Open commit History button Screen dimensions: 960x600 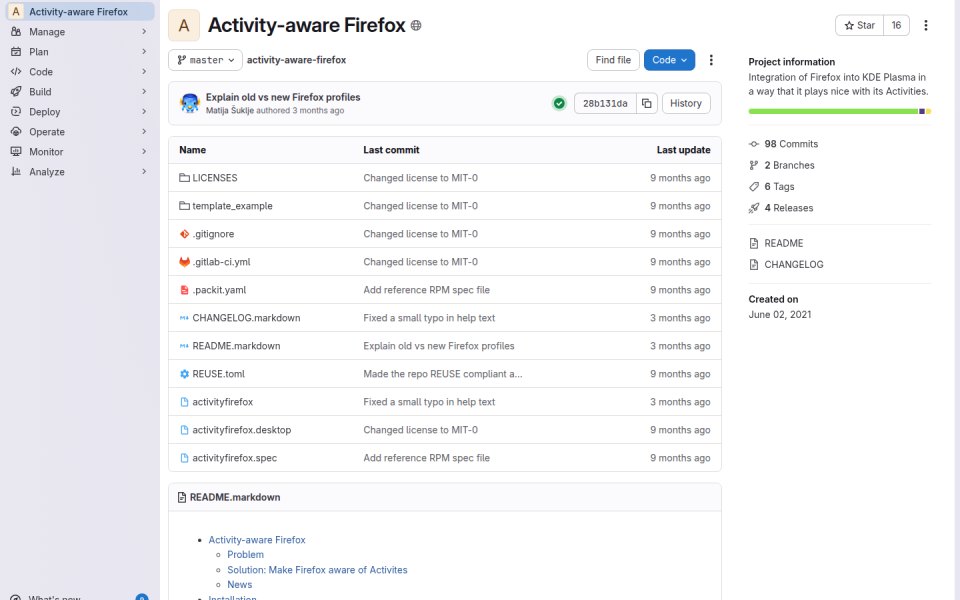pyautogui.click(x=686, y=103)
